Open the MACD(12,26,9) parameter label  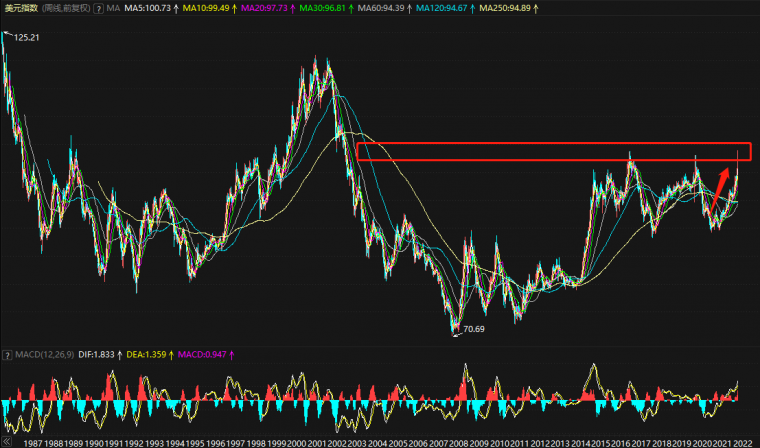point(45,355)
